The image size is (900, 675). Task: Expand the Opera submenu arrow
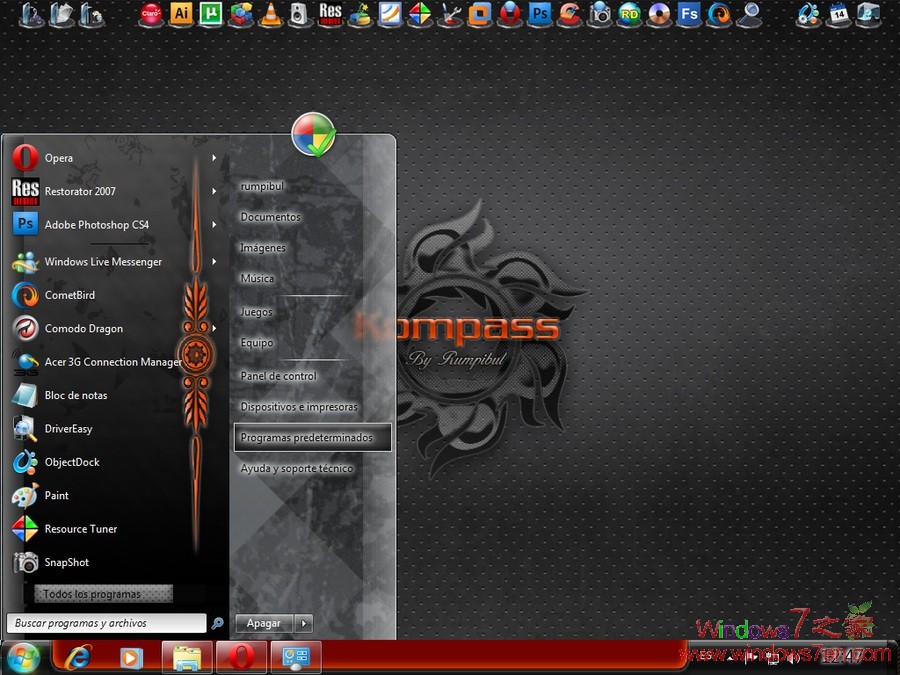tap(213, 158)
